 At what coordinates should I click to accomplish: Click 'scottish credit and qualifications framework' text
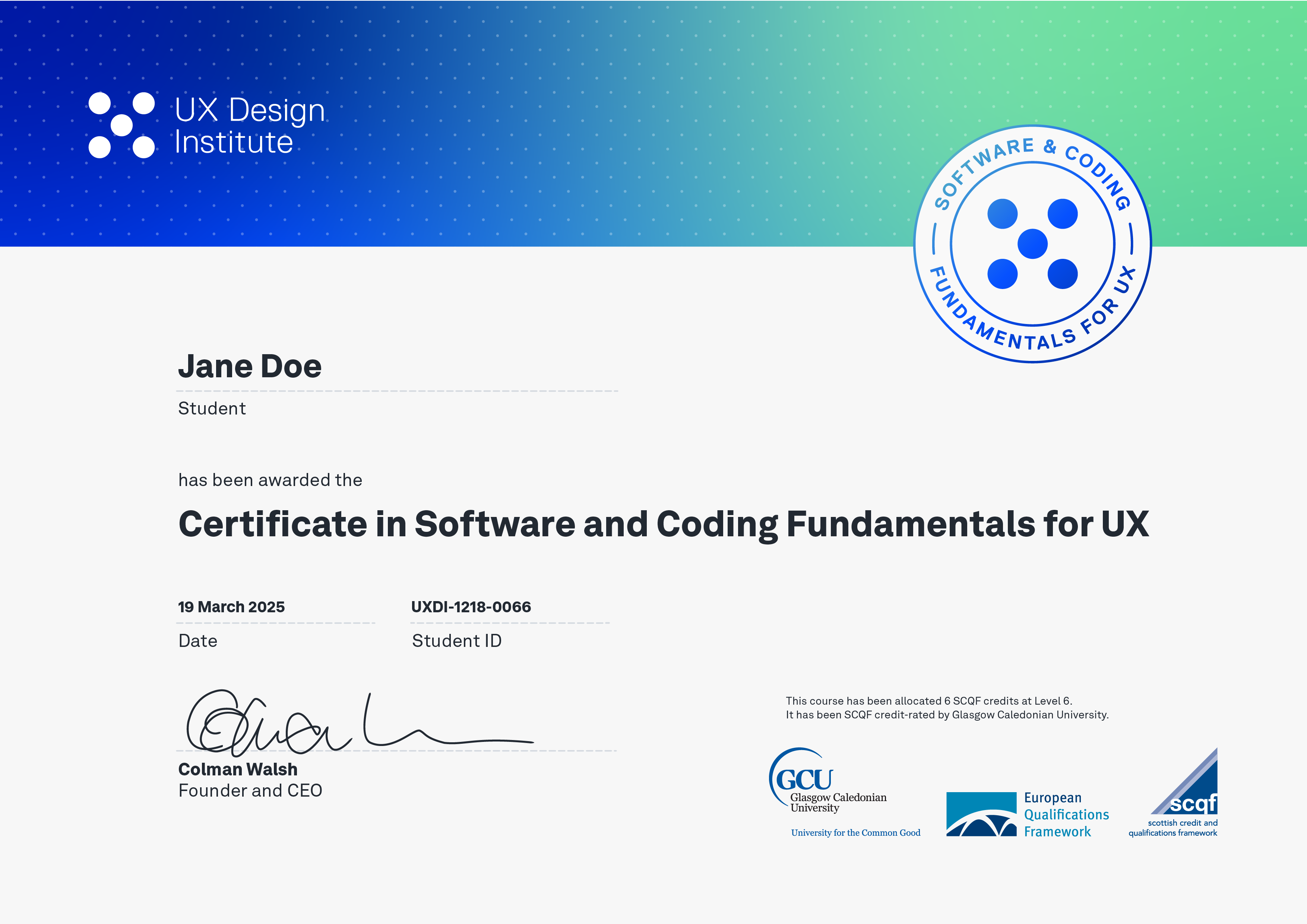[1173, 828]
